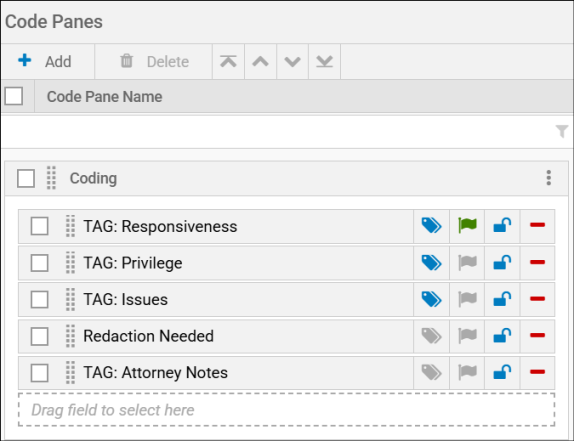This screenshot has width=574, height=441.
Task: Click the gray flag on TAG: Attorney Notes
Action: [x=467, y=372]
